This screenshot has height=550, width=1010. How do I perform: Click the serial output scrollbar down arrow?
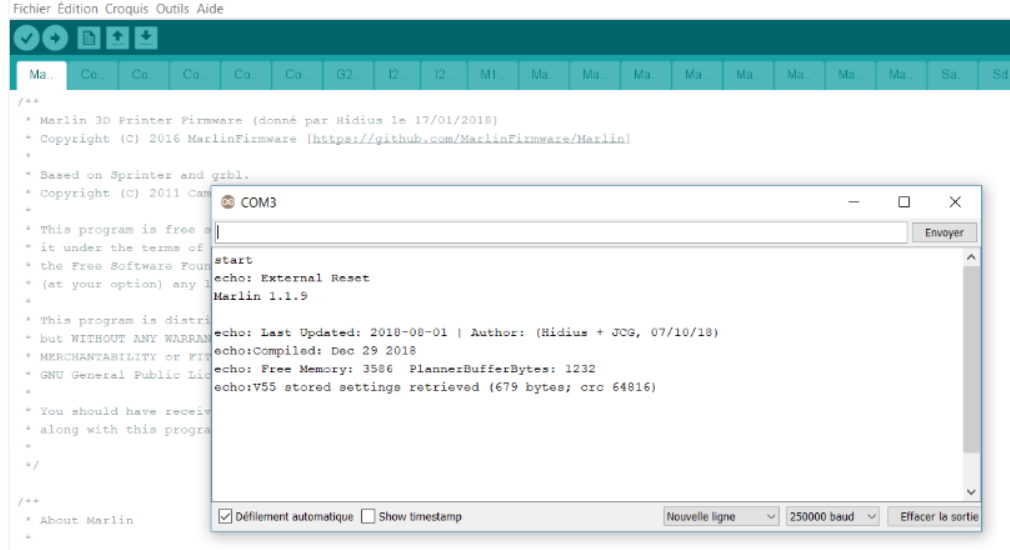coord(971,492)
